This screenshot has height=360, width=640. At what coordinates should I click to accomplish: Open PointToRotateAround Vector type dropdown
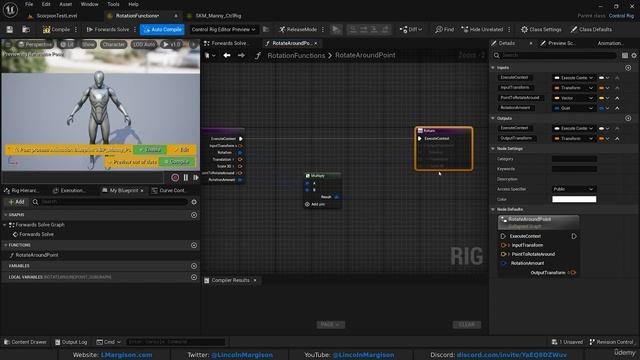573,98
